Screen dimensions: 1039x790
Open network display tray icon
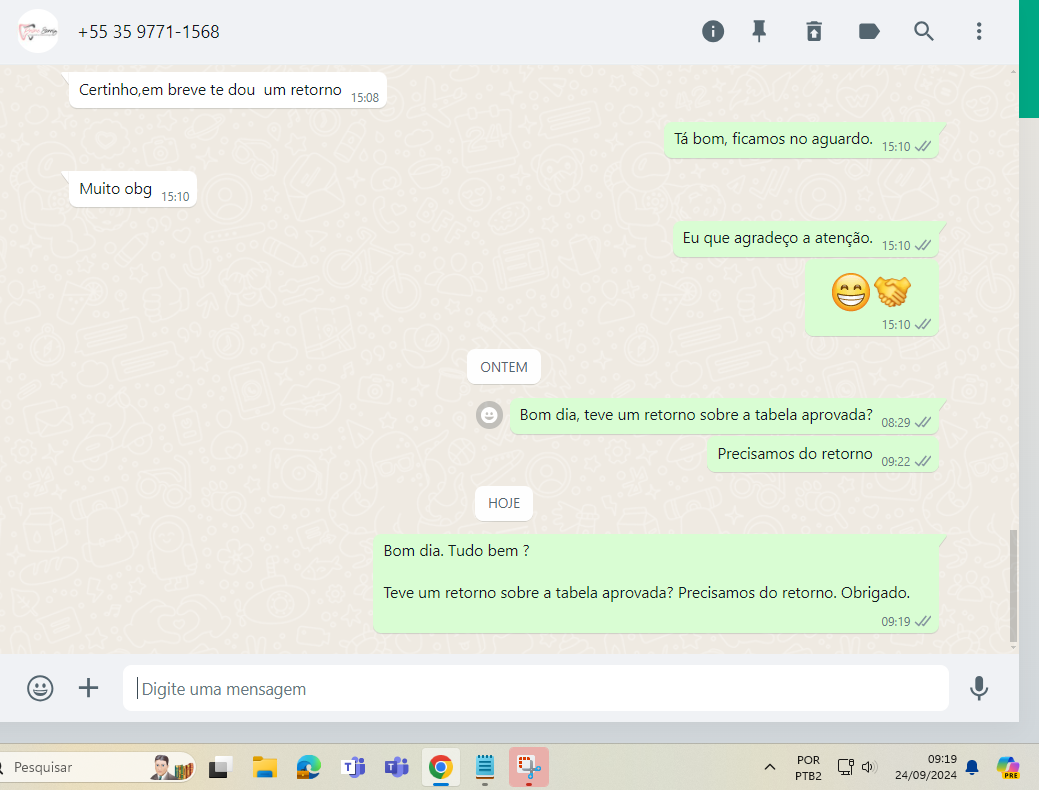coord(846,767)
